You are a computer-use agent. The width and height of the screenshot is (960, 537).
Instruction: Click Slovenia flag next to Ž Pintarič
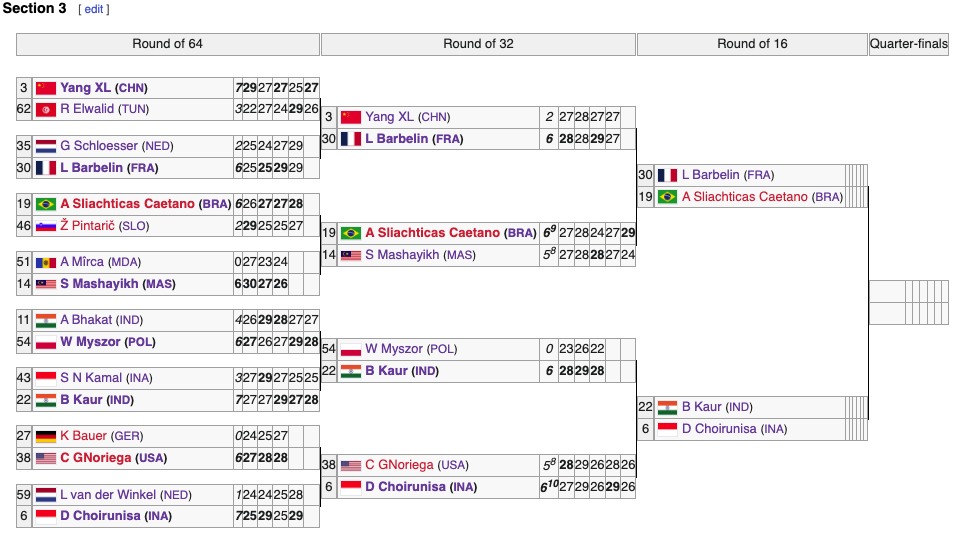coord(46,226)
